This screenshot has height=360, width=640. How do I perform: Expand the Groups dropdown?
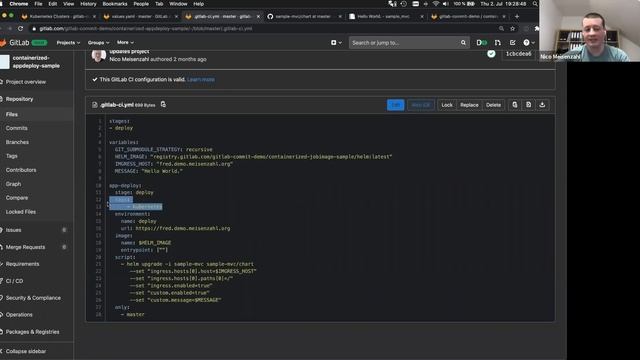point(98,42)
